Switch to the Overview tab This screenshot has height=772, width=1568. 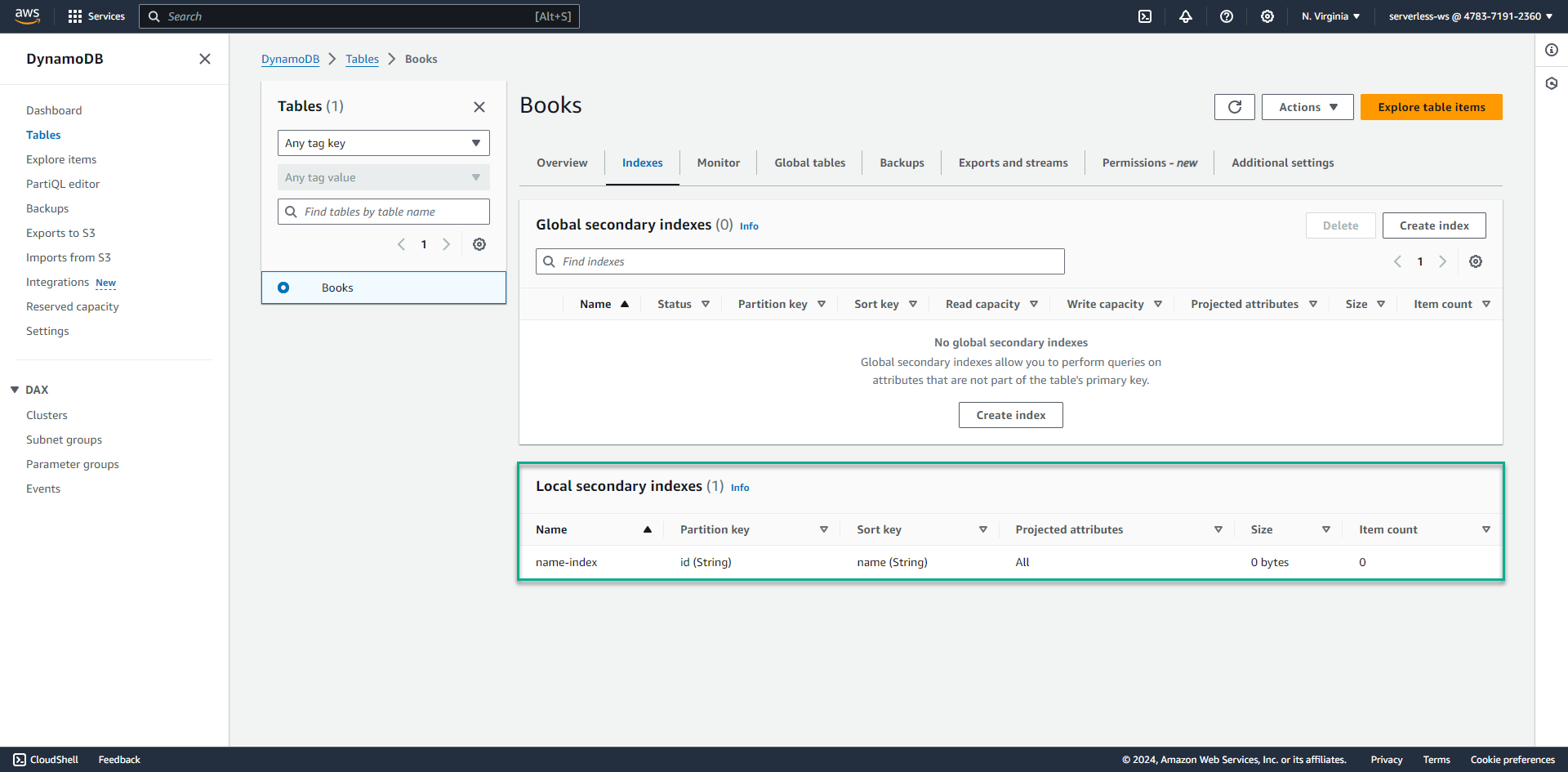[562, 163]
